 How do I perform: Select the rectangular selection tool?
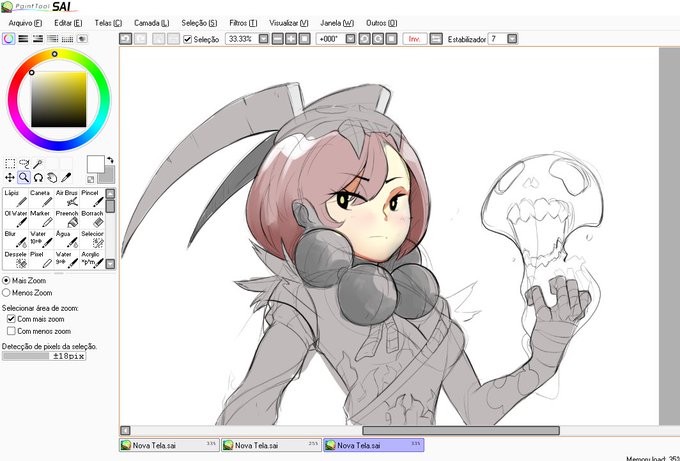click(x=10, y=163)
